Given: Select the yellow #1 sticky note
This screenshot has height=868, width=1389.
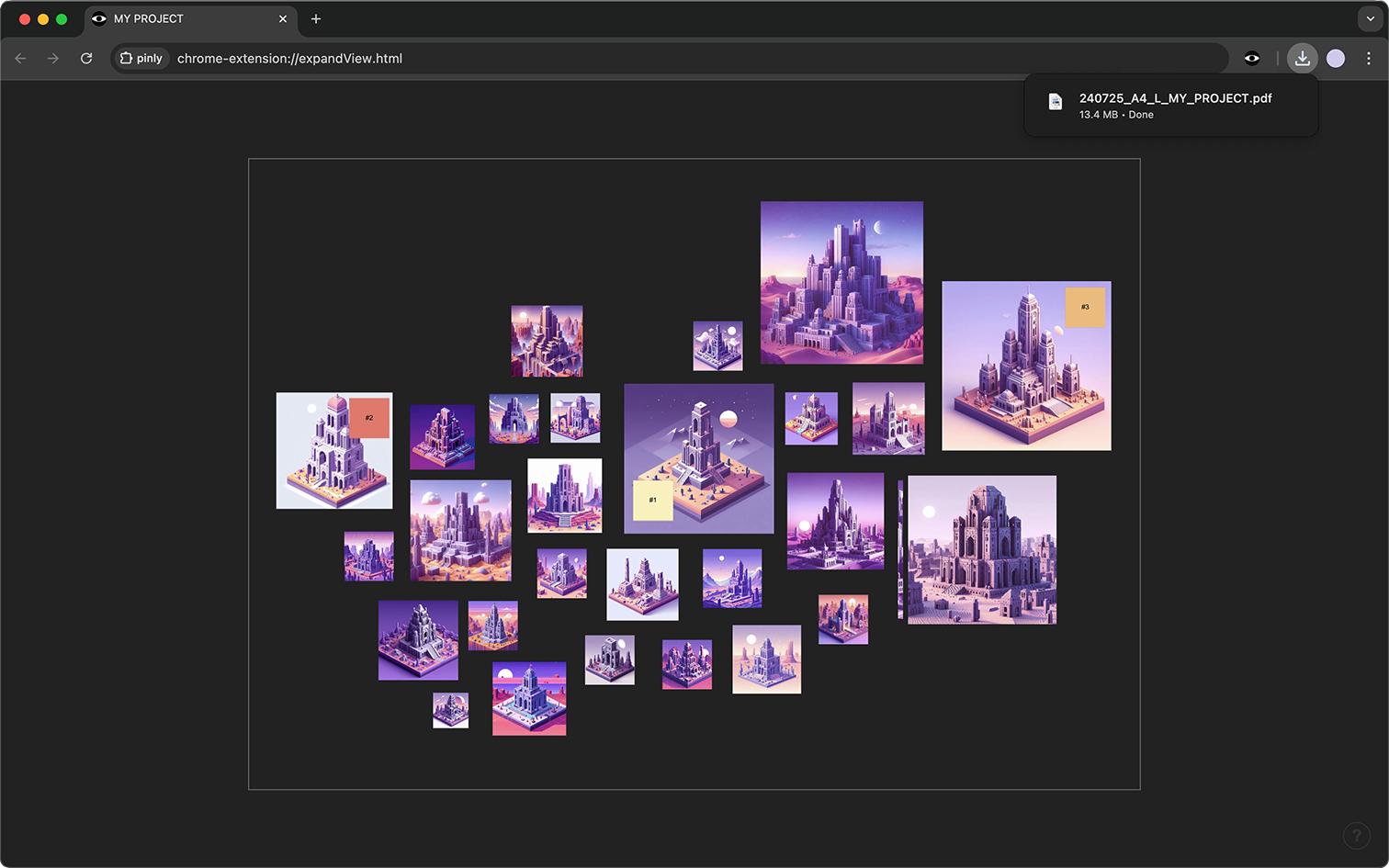Looking at the screenshot, I should pyautogui.click(x=652, y=500).
